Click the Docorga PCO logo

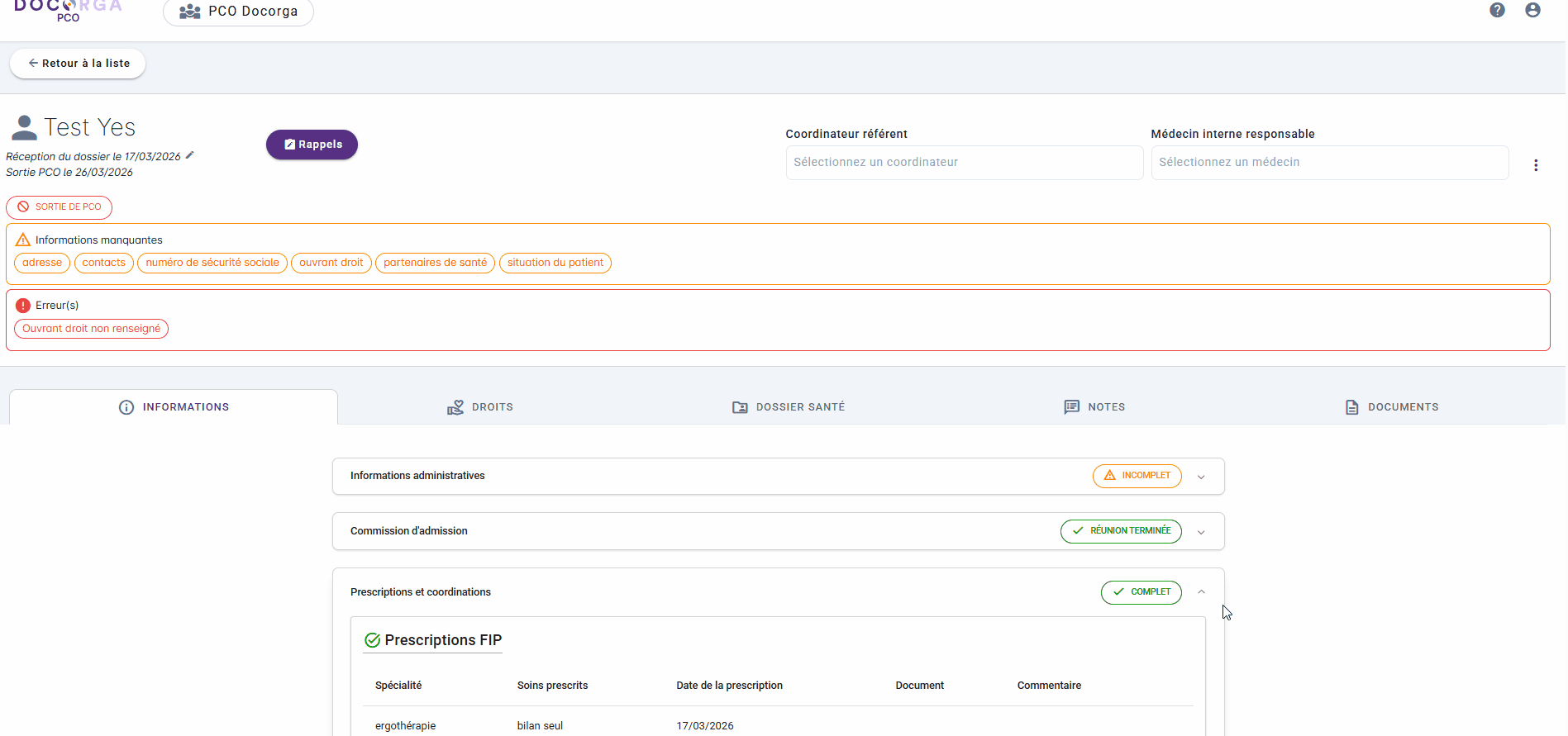(68, 11)
